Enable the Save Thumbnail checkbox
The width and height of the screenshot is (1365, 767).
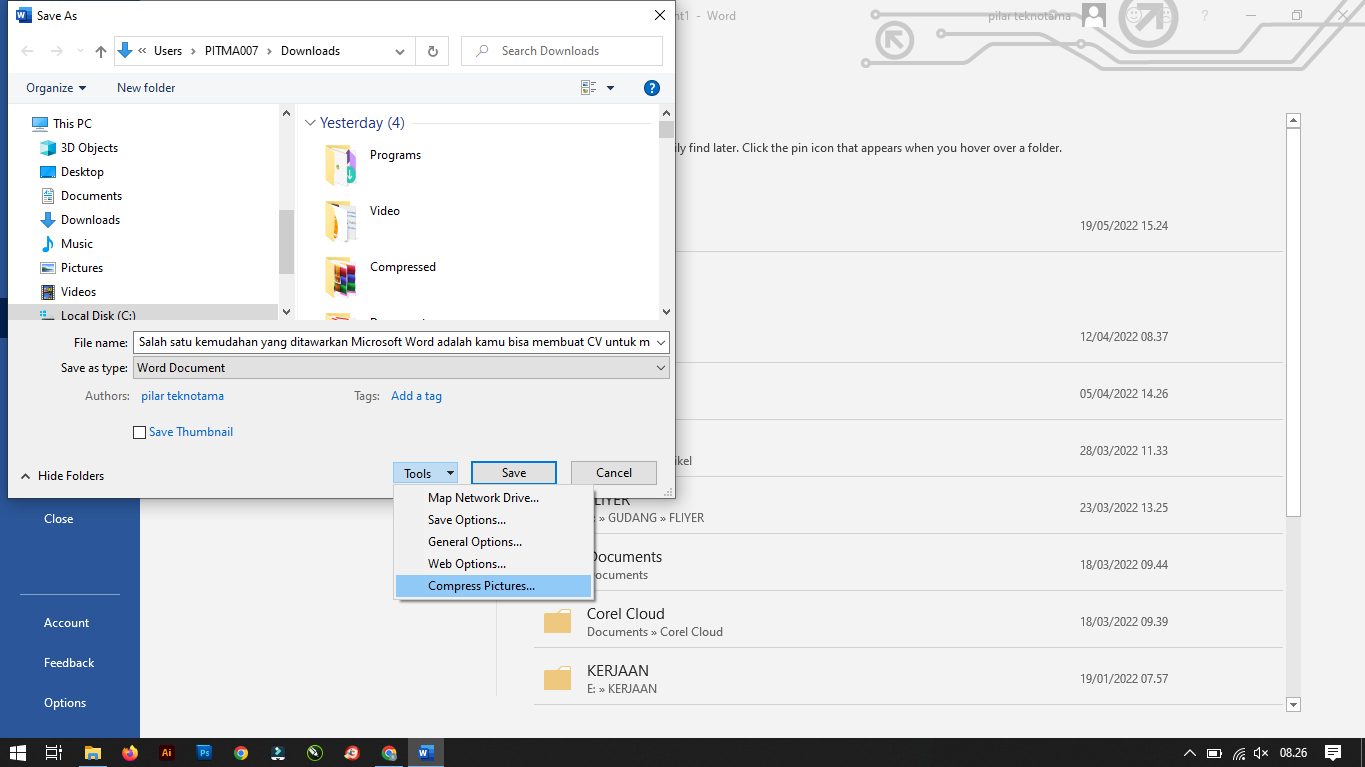tap(140, 432)
